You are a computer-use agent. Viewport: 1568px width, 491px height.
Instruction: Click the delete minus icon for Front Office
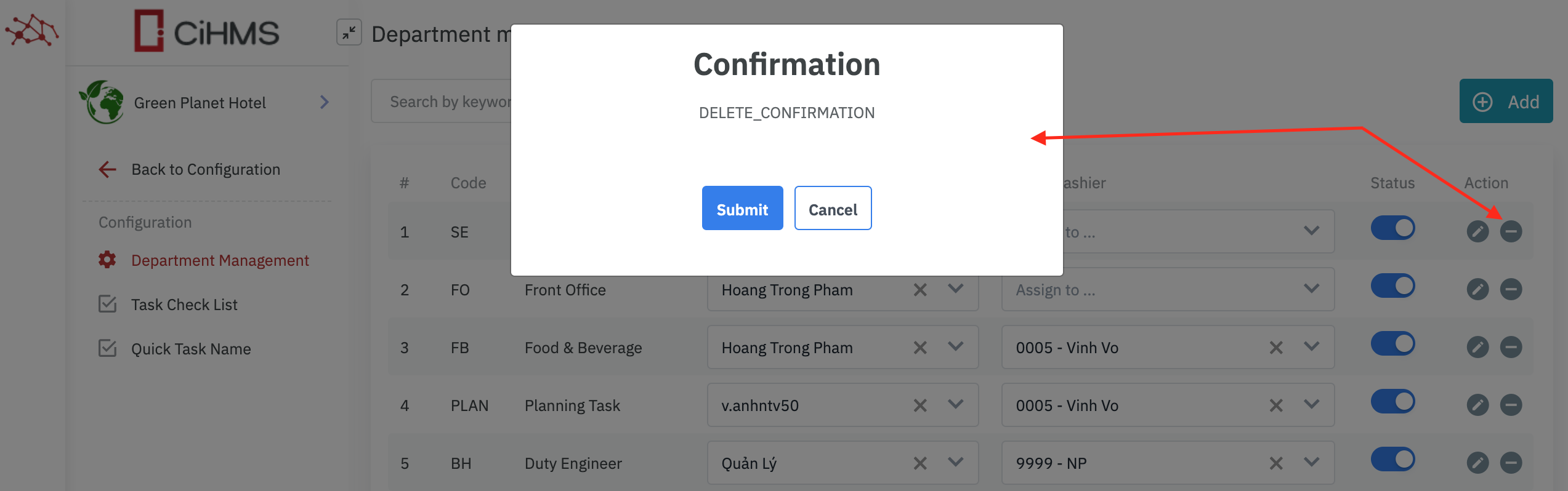pos(1511,289)
